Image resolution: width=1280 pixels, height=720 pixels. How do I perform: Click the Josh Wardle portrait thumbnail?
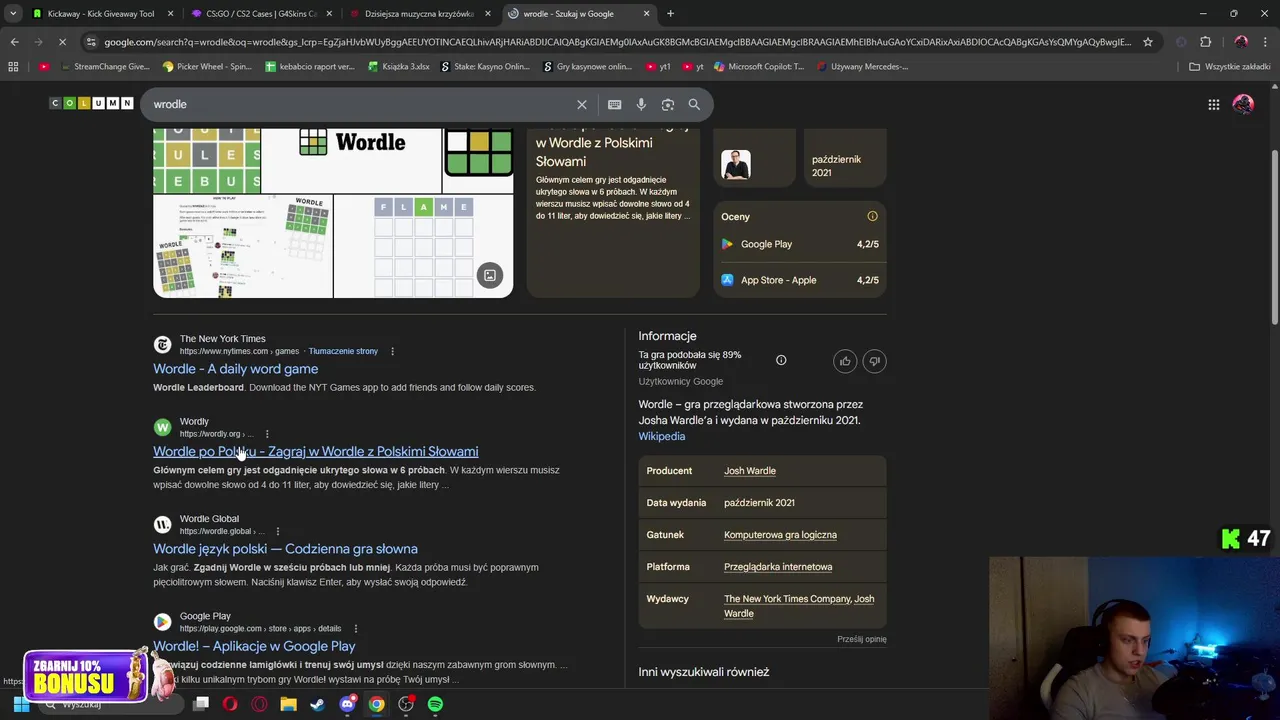coord(736,164)
